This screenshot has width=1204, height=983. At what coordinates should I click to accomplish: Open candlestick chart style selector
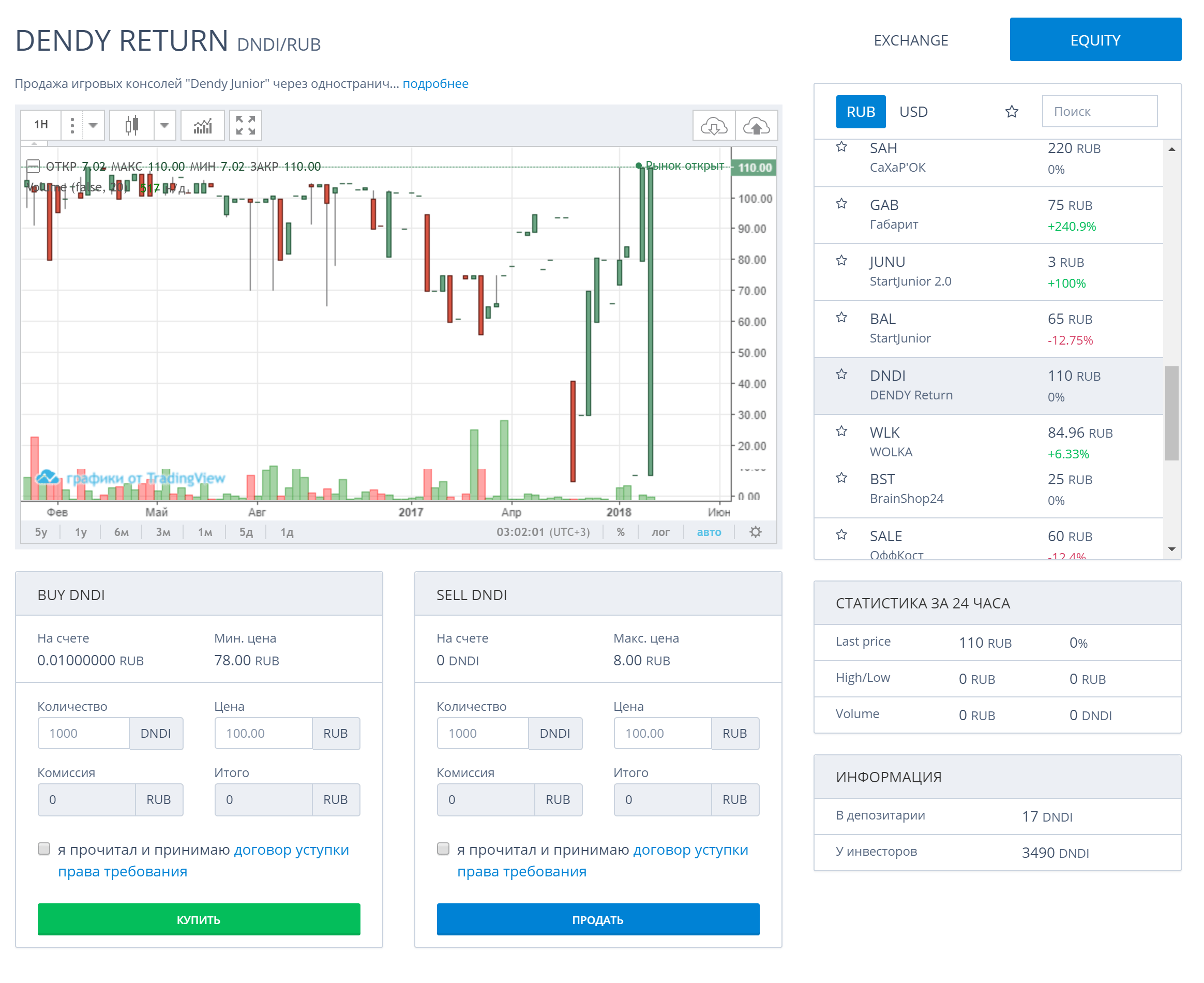click(132, 125)
